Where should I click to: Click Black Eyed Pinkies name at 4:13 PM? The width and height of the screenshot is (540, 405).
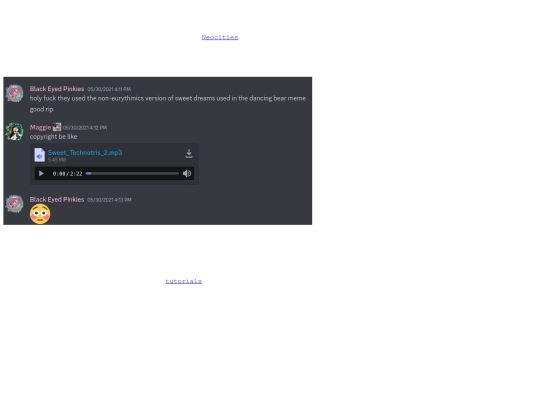pos(57,199)
